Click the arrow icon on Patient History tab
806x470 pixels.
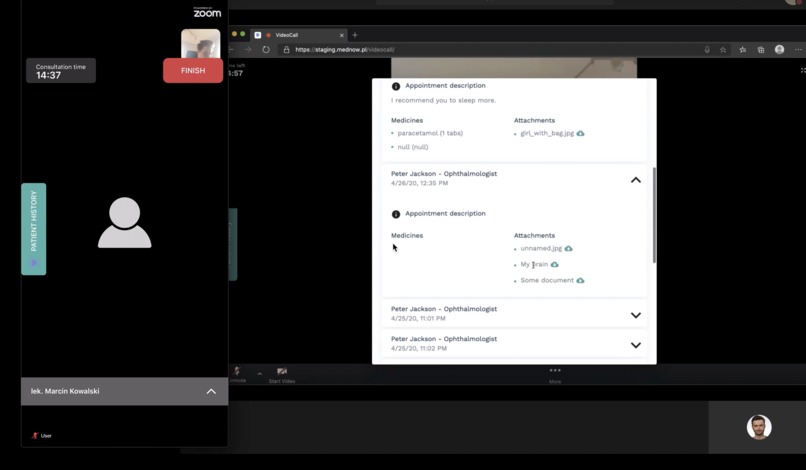(34, 263)
